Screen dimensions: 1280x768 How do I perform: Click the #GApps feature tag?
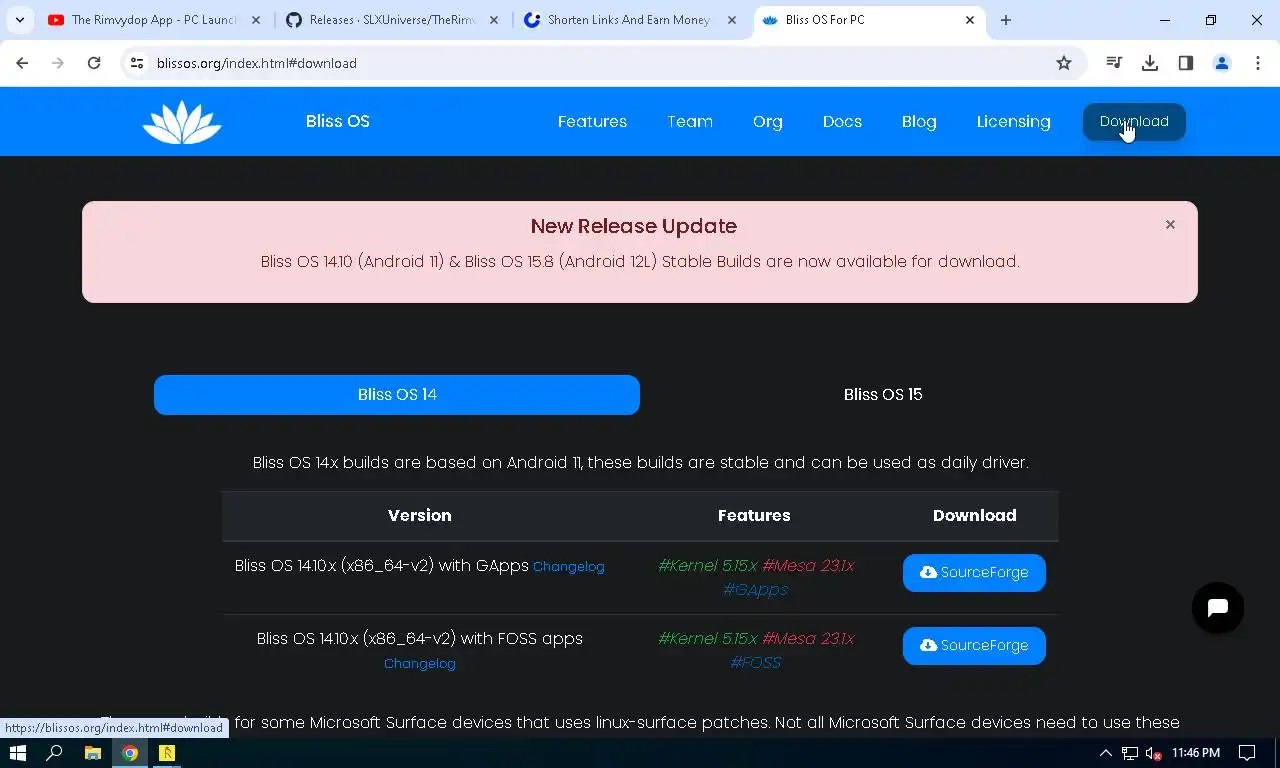[x=756, y=590]
